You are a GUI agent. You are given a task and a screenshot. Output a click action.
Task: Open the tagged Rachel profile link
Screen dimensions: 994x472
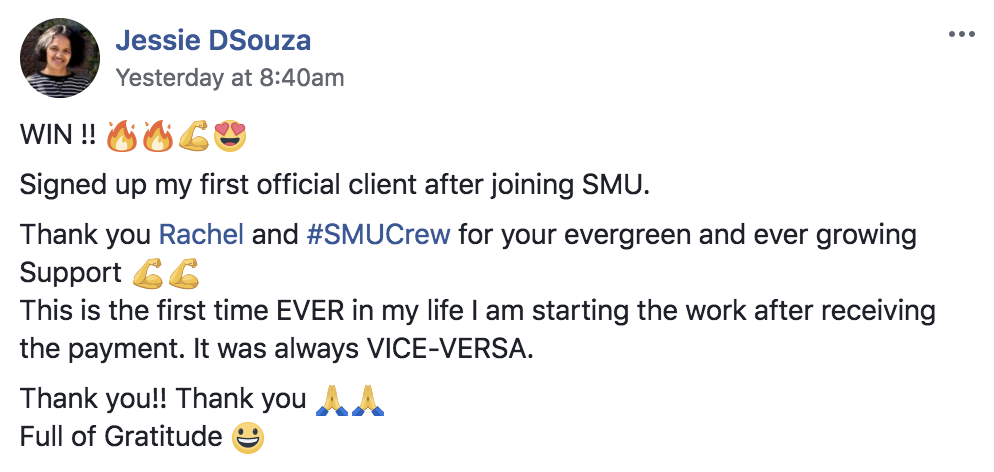tap(201, 235)
